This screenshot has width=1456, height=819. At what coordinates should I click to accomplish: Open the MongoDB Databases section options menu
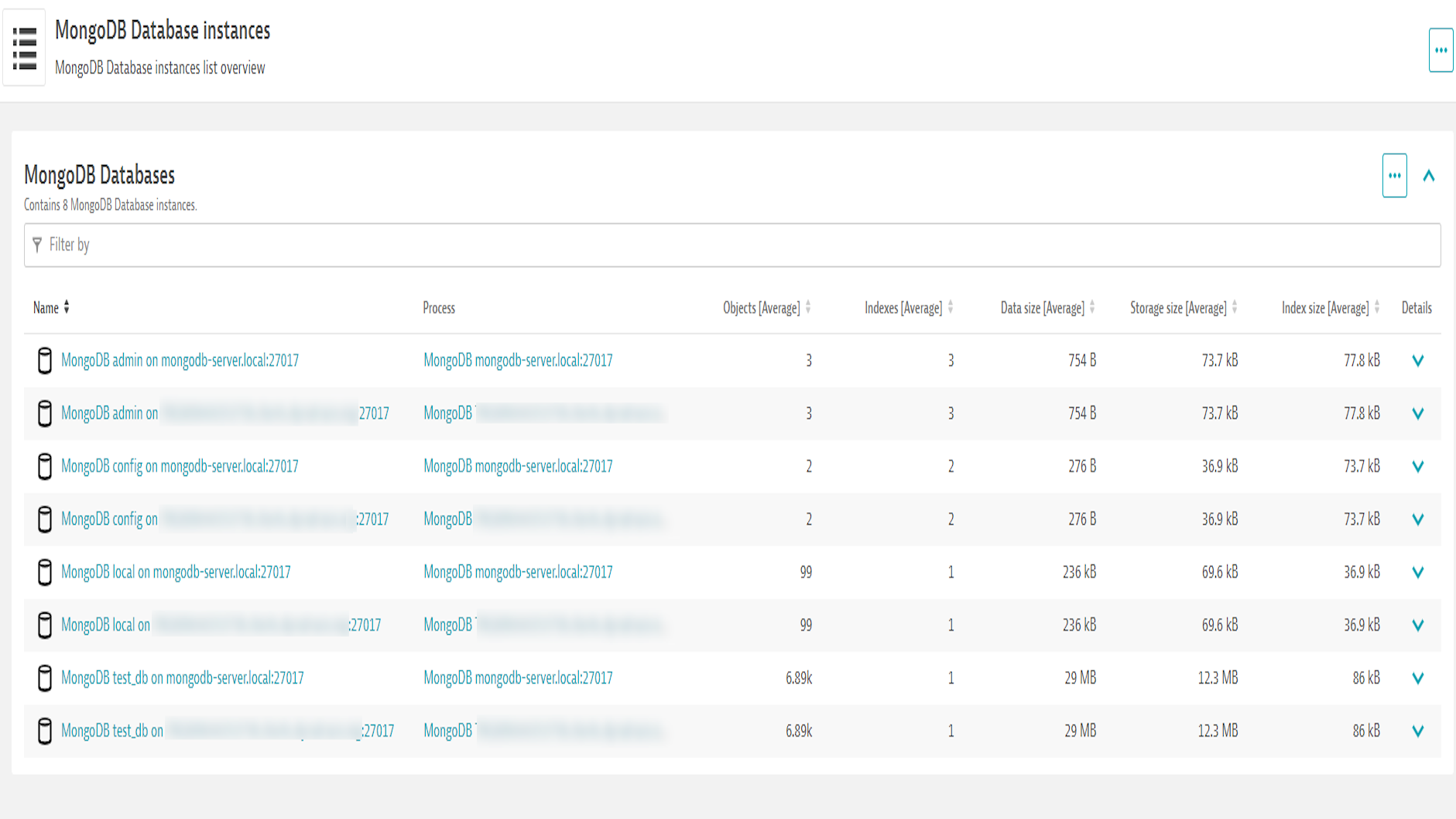[x=1394, y=176]
